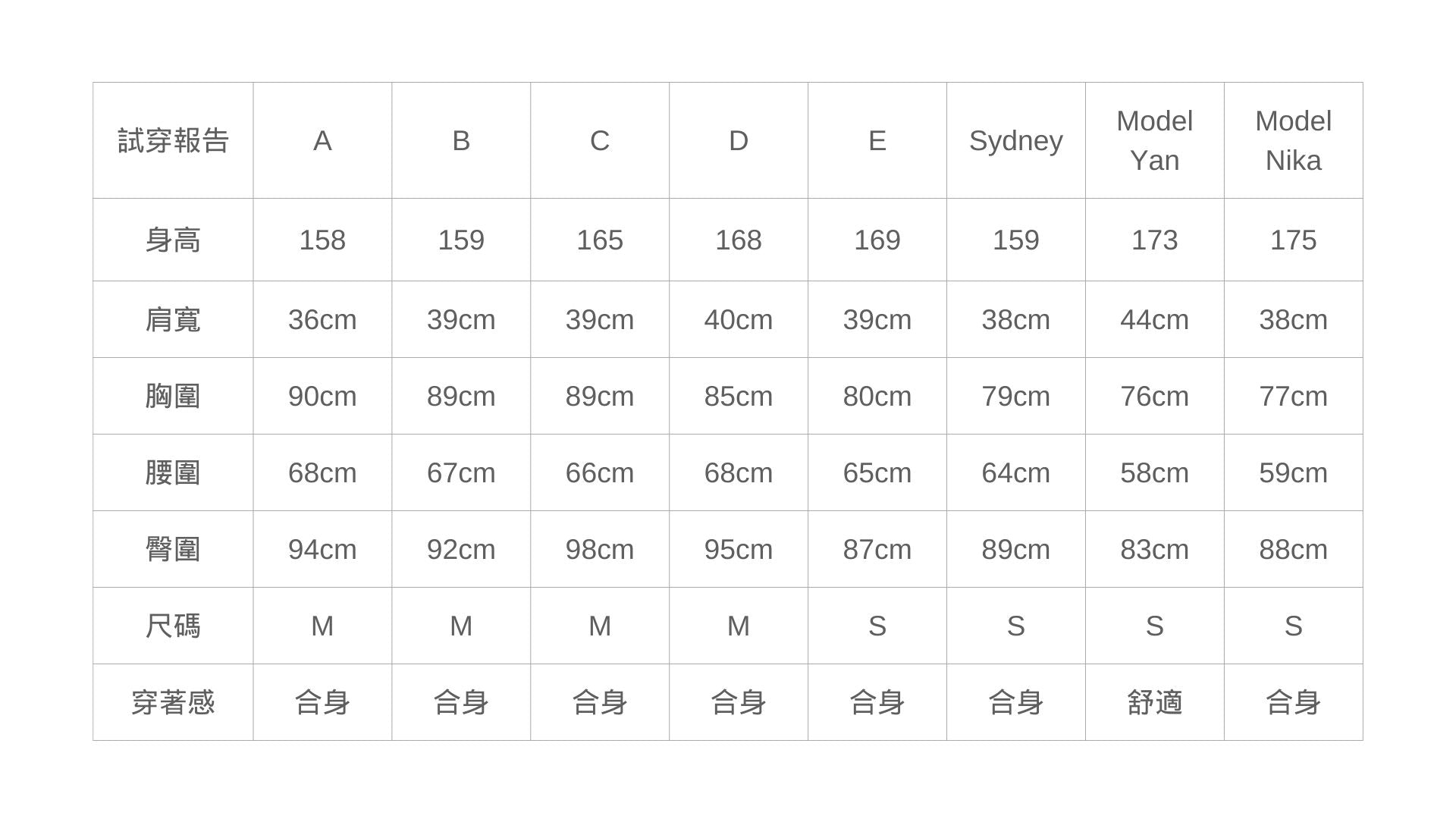Screen dimensions: 1456x819
Task: Select the 穿著感 row label
Action: 173,703
